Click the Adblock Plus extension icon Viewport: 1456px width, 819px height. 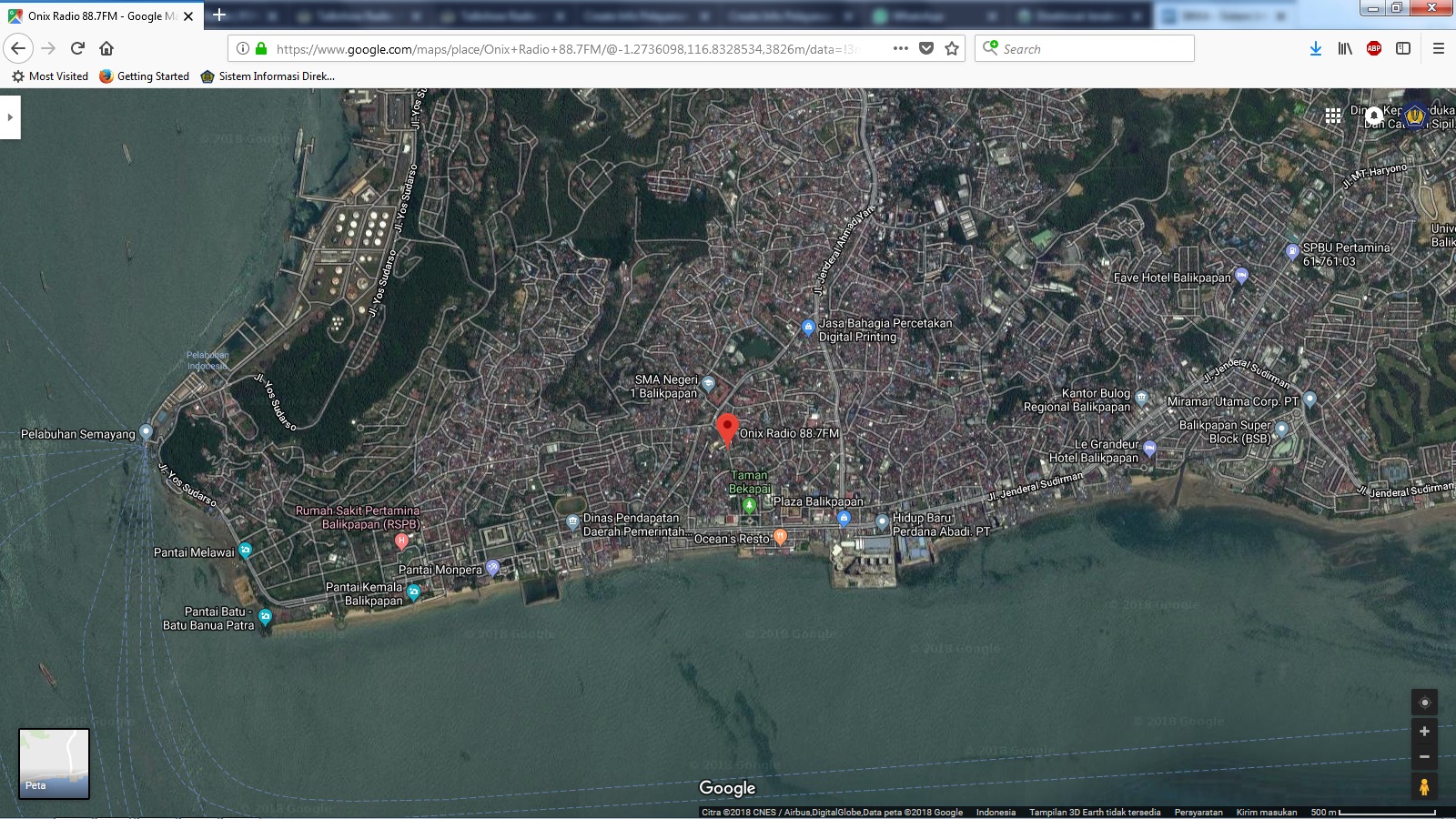click(x=1374, y=49)
